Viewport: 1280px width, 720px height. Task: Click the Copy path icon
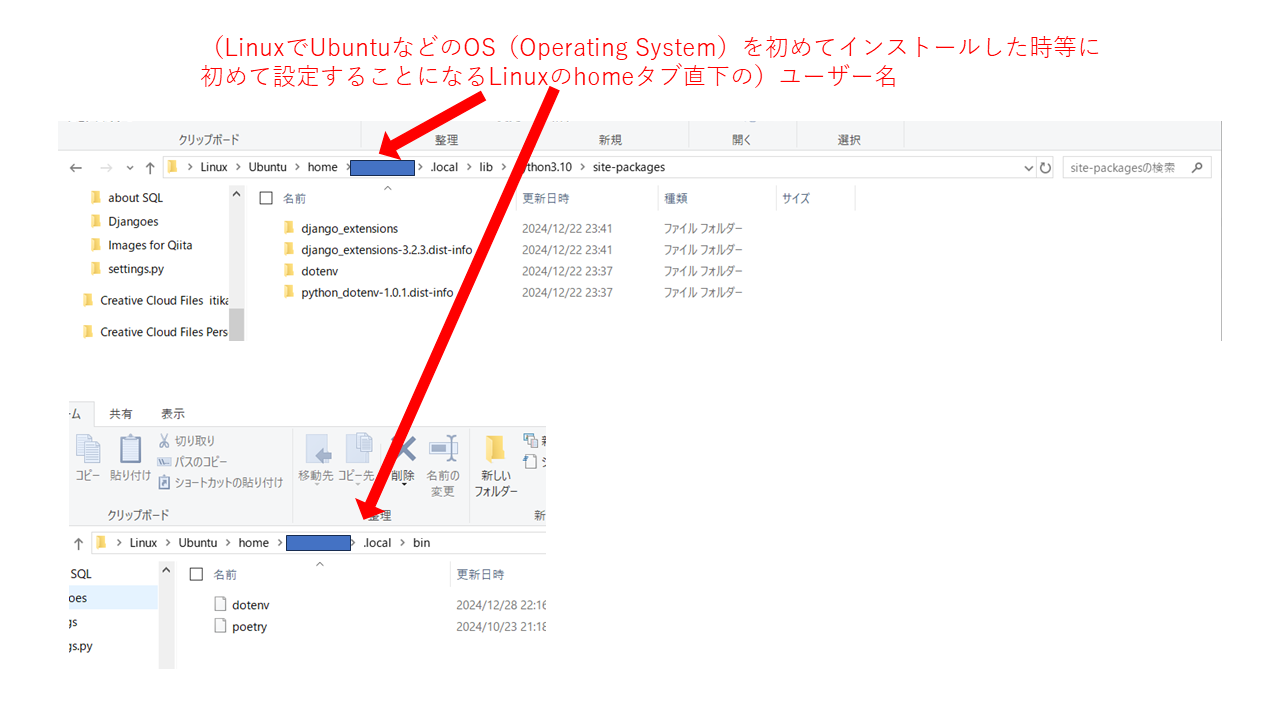164,462
